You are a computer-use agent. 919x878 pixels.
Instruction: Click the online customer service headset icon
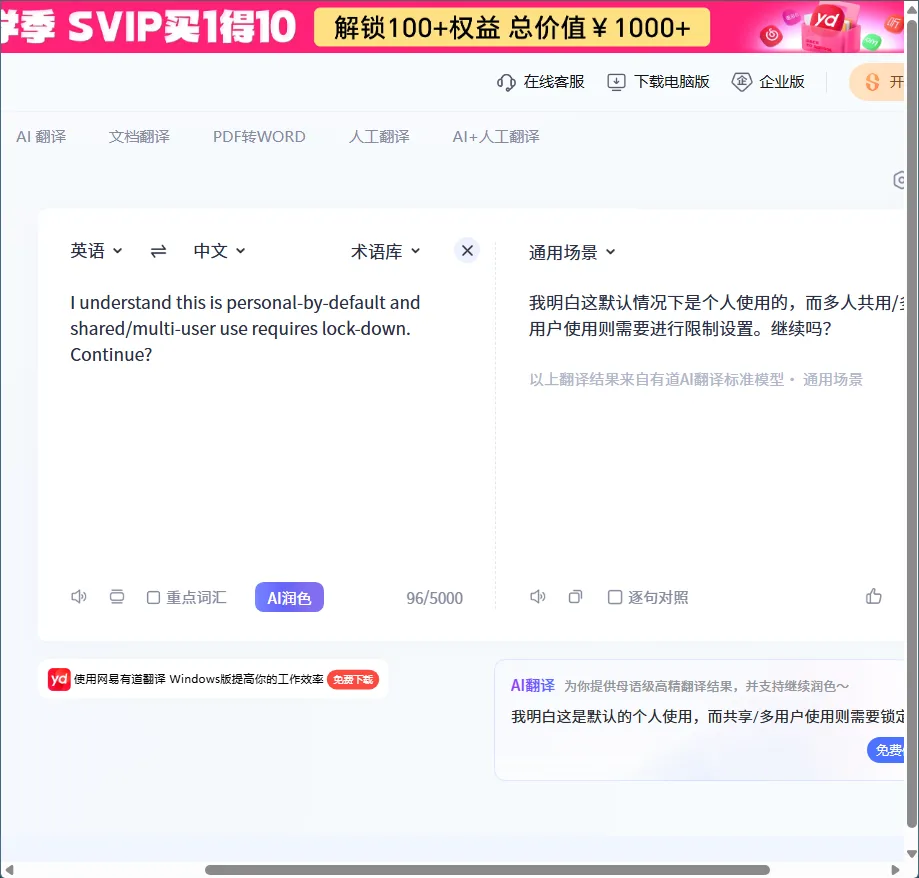(x=506, y=82)
